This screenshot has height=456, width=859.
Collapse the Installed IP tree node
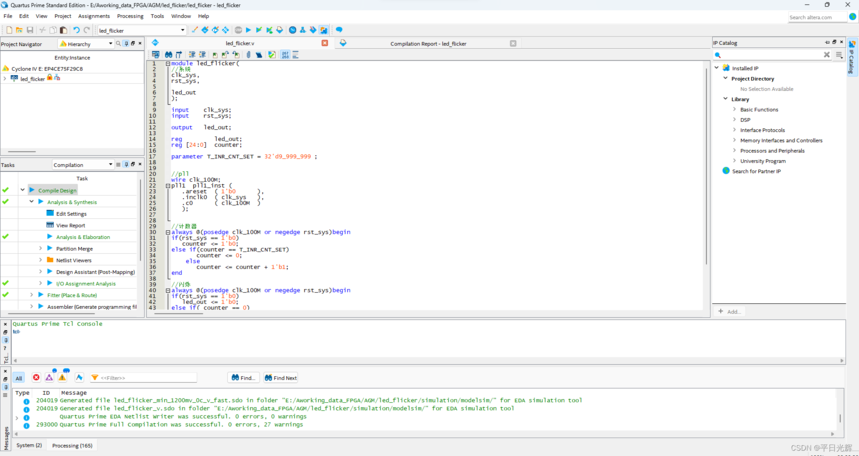point(717,68)
